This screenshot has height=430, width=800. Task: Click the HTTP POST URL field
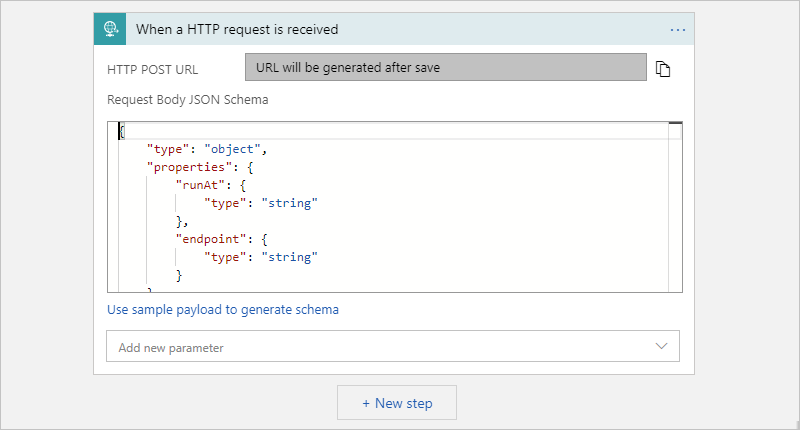tap(446, 68)
